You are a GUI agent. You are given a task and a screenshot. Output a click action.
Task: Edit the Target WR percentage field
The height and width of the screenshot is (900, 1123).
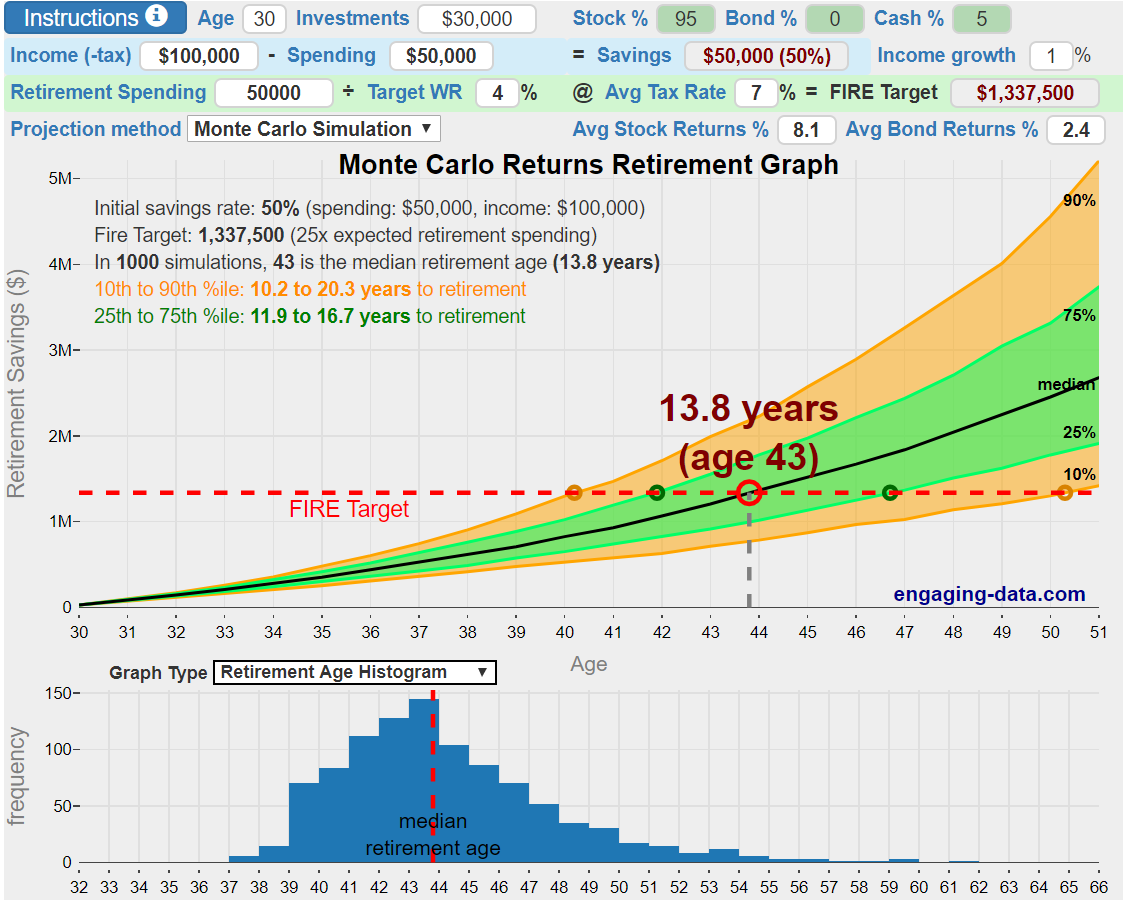(497, 93)
